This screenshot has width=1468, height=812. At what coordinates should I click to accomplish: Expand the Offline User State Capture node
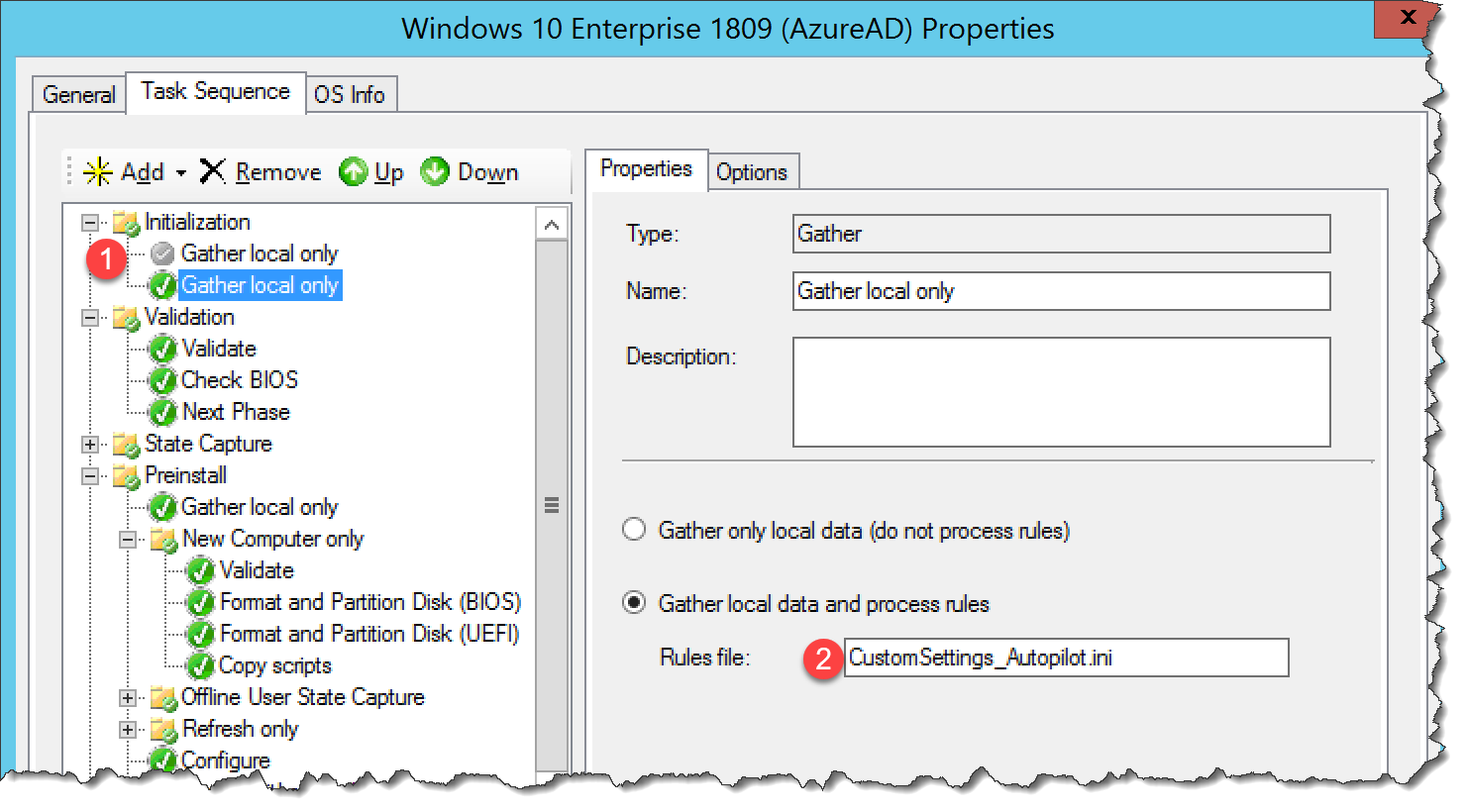coord(127,697)
